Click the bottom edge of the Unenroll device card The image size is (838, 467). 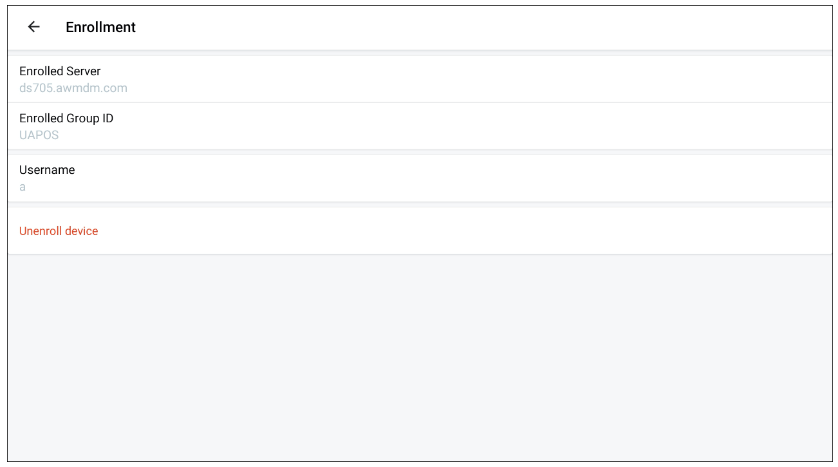(420, 253)
